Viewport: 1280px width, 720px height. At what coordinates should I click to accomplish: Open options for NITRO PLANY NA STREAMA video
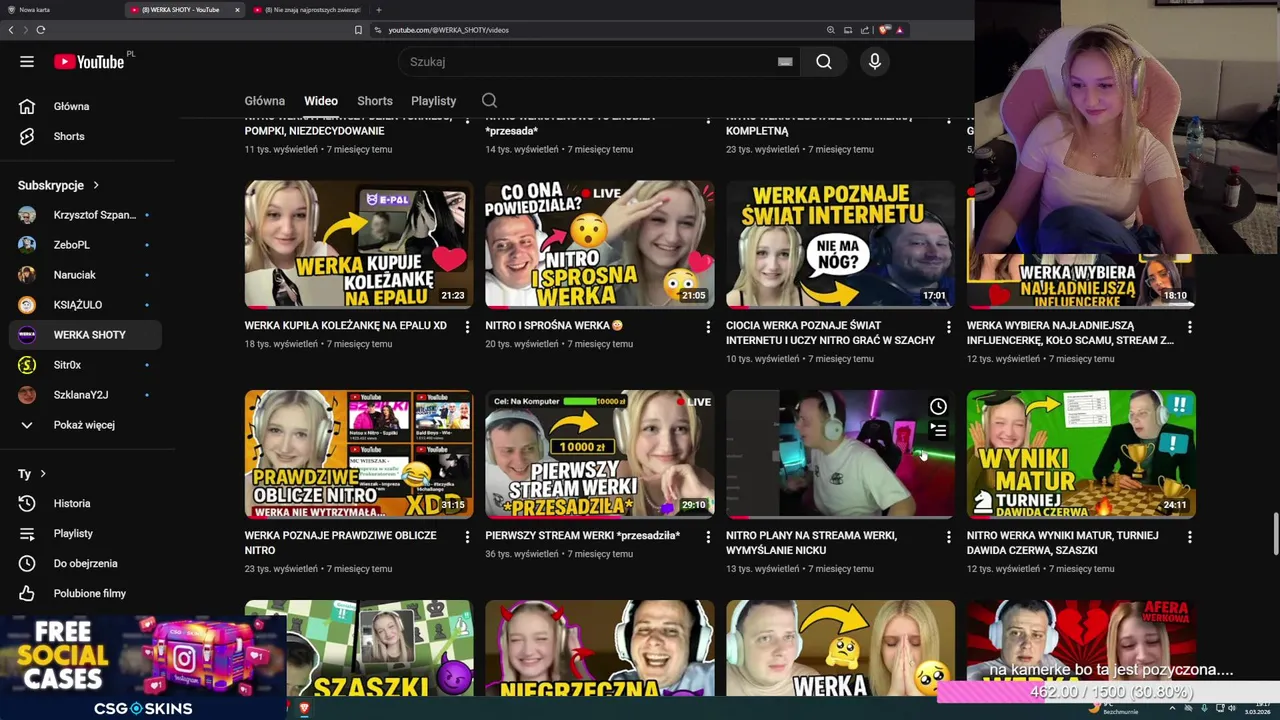(949, 537)
